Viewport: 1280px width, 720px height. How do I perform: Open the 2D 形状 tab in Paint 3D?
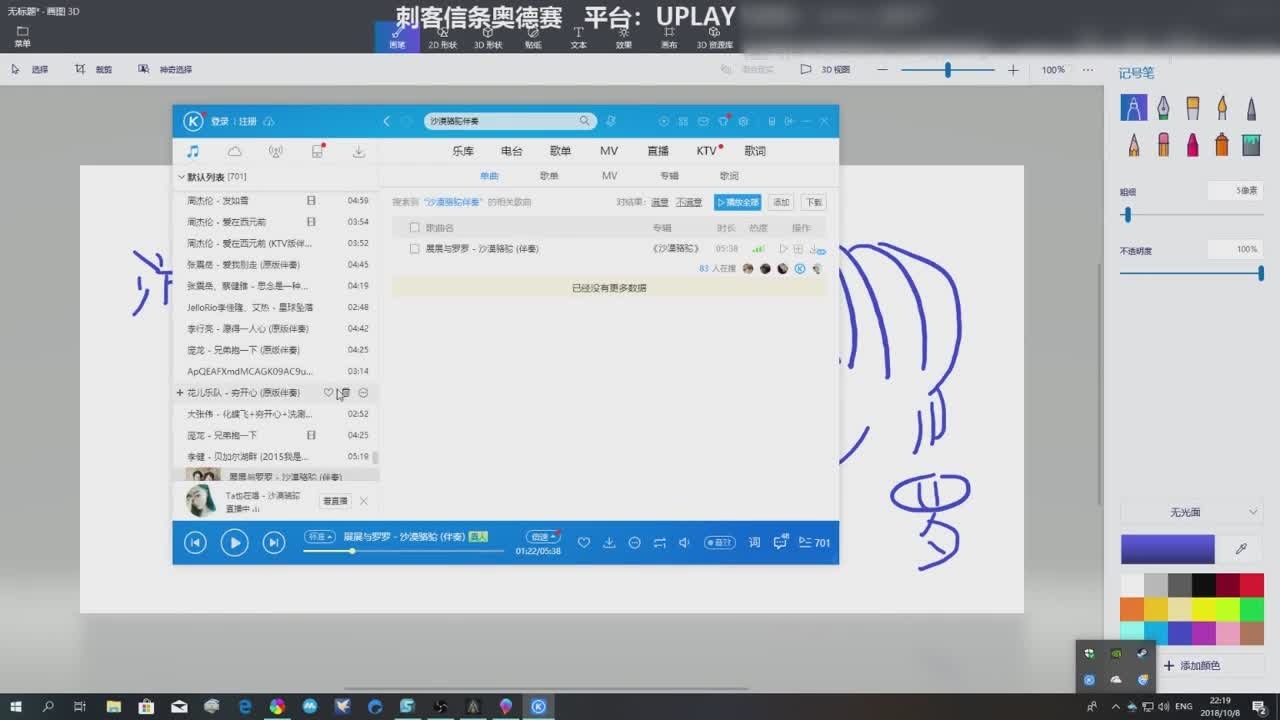(442, 37)
